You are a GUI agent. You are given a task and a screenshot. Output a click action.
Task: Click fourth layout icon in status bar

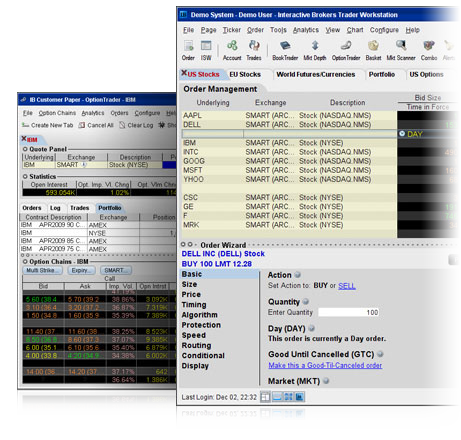[300, 397]
